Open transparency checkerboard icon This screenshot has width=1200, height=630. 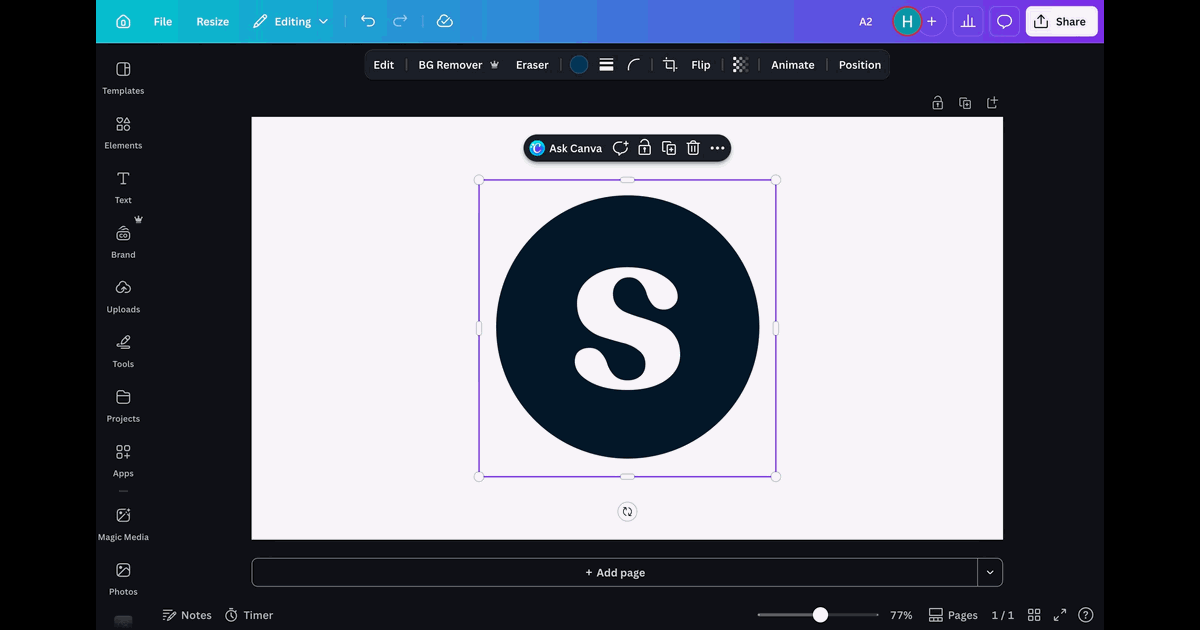click(x=740, y=65)
